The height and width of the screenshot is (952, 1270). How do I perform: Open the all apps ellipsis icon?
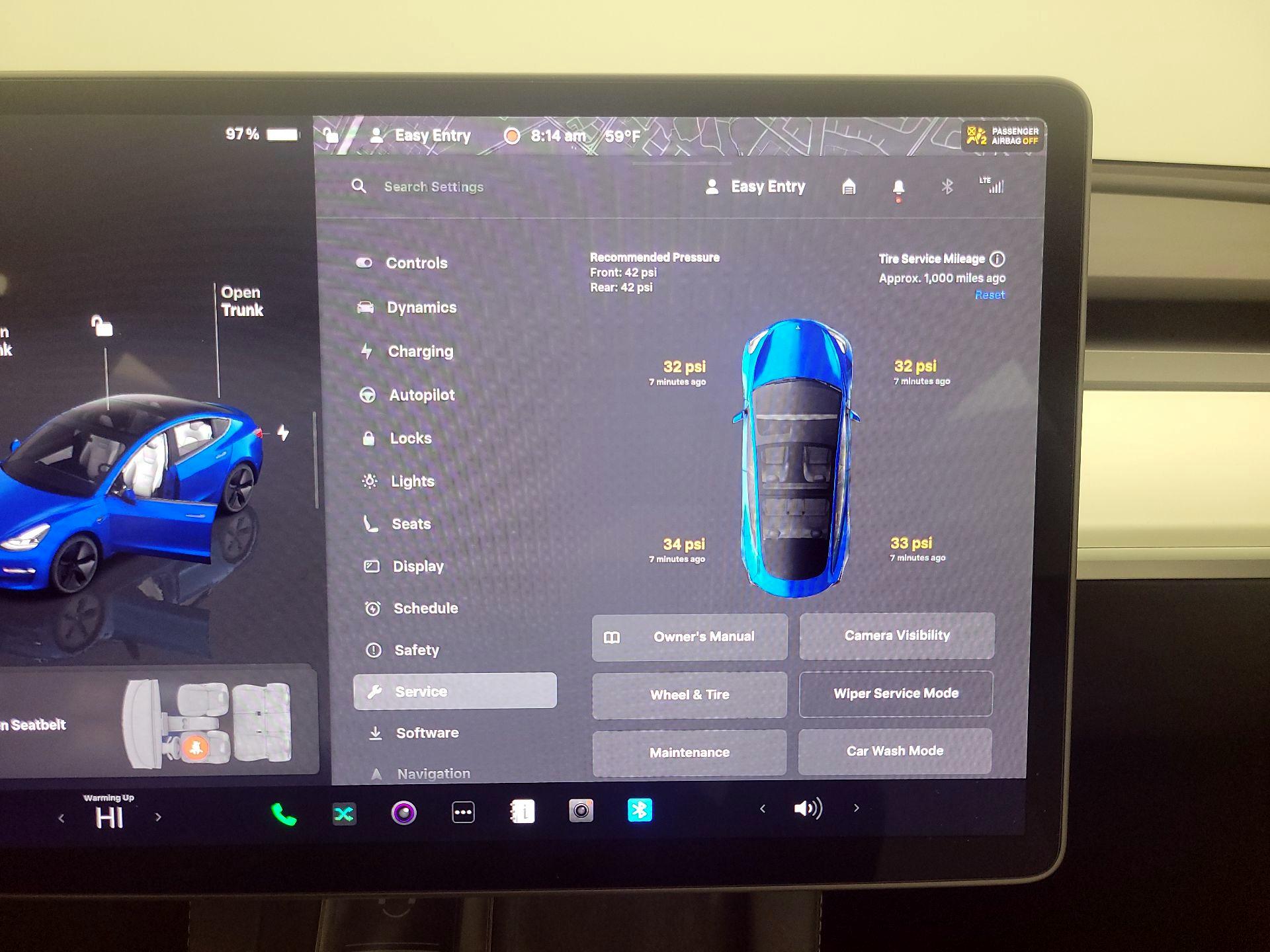(463, 812)
